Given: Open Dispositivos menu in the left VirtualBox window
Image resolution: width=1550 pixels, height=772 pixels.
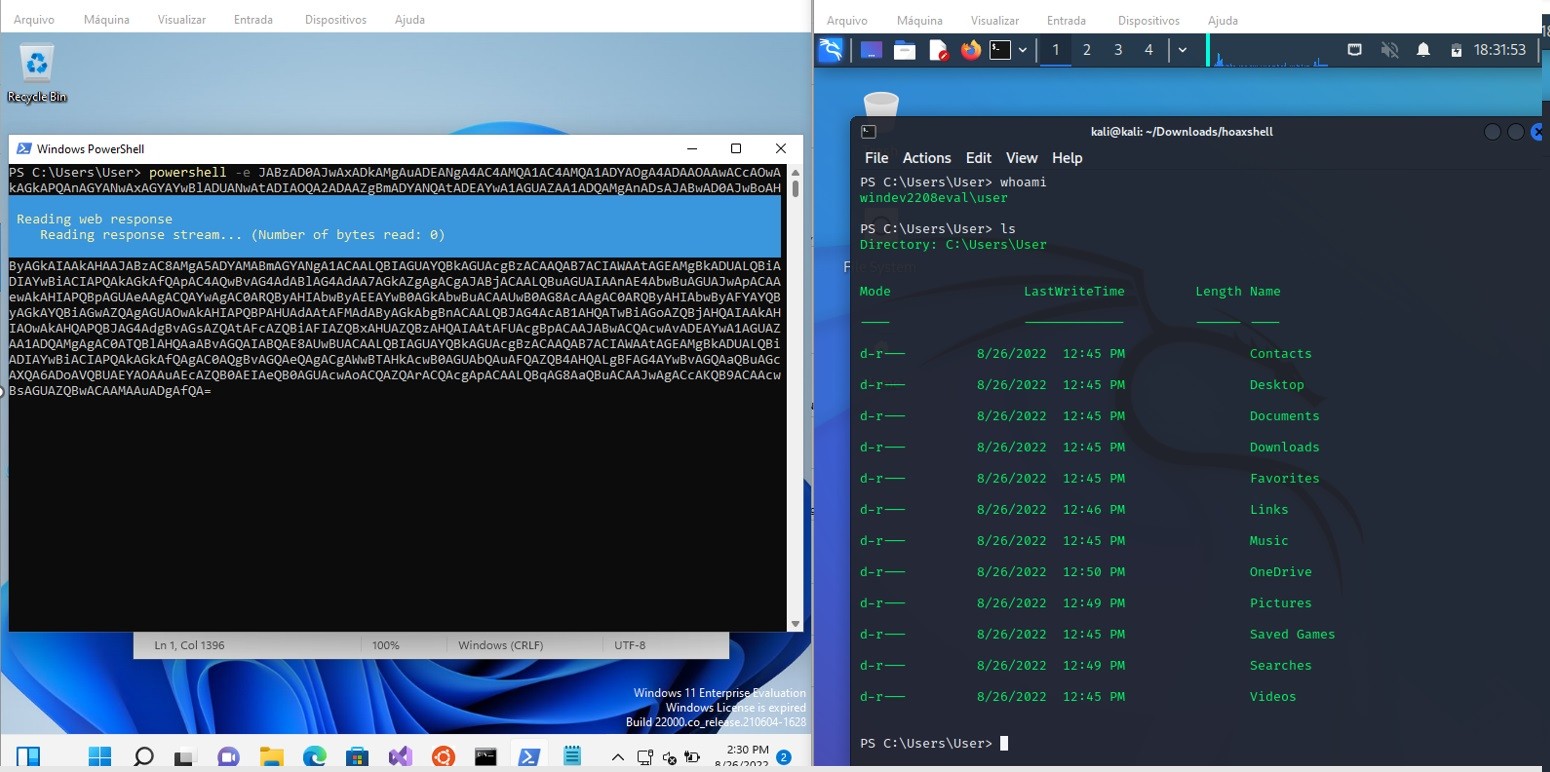Looking at the screenshot, I should pyautogui.click(x=336, y=20).
